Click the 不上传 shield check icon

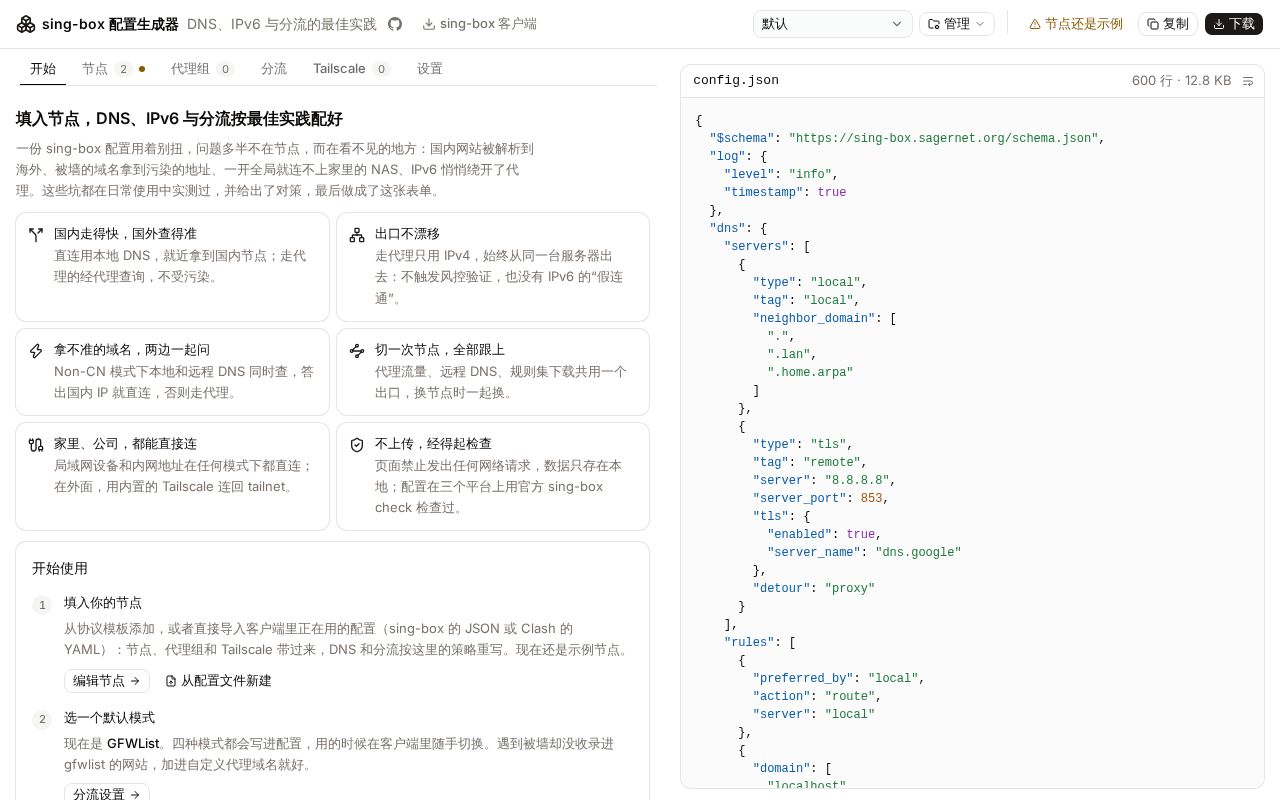coord(357,445)
